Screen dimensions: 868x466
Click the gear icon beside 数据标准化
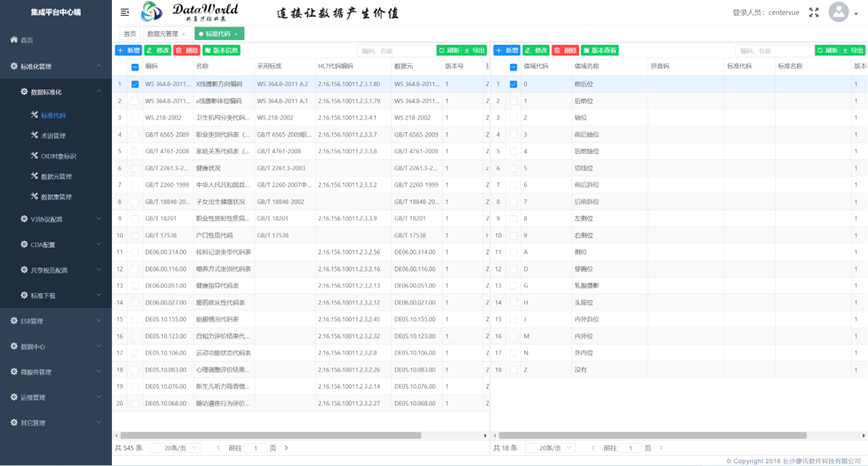(x=24, y=91)
